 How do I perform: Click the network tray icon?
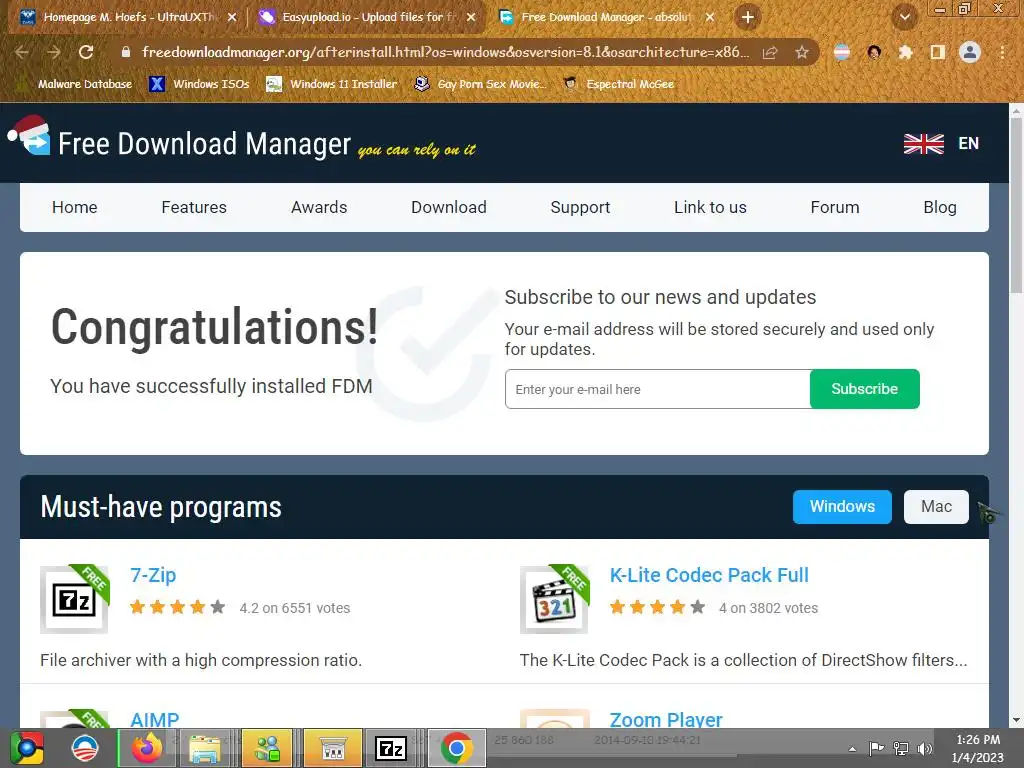click(x=901, y=749)
